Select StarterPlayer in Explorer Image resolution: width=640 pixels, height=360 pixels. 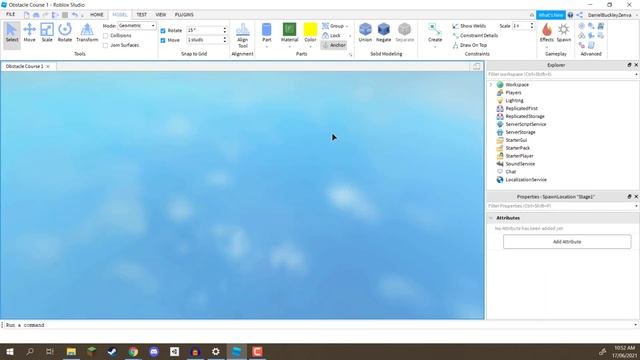pyautogui.click(x=519, y=156)
